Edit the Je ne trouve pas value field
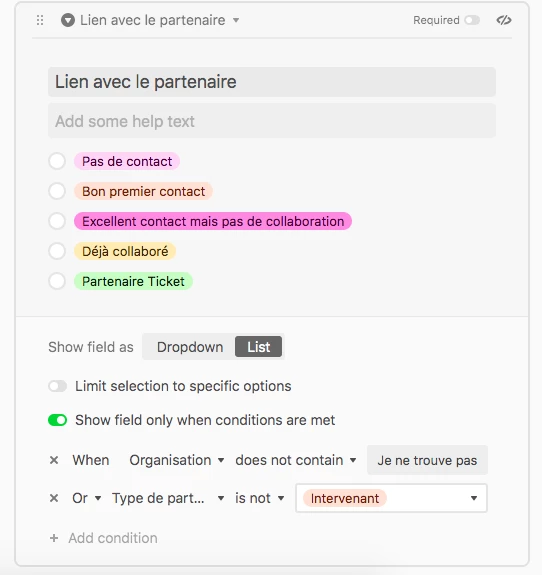 coord(427,460)
